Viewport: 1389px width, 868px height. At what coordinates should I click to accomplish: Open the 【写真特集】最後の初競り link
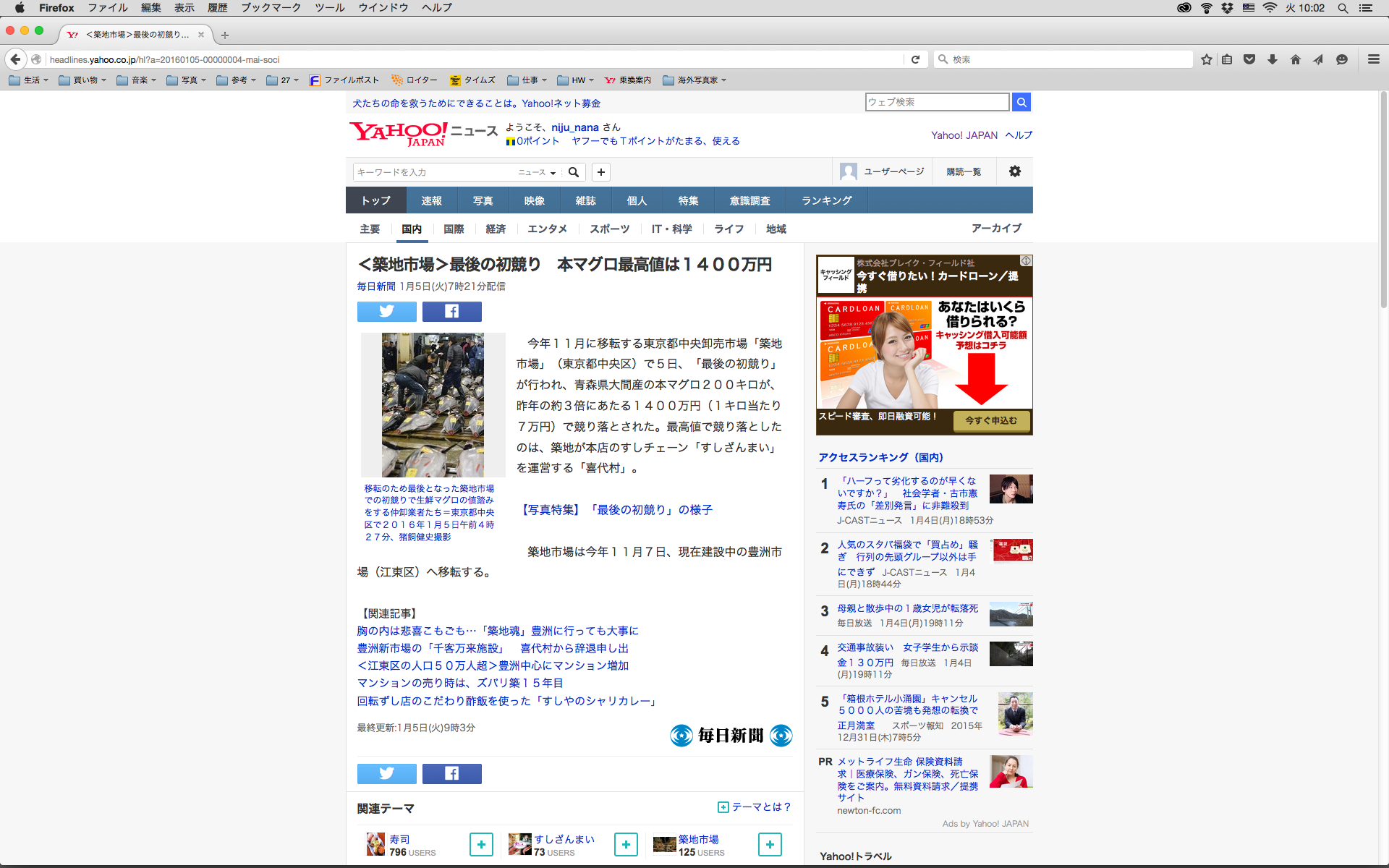(x=616, y=510)
